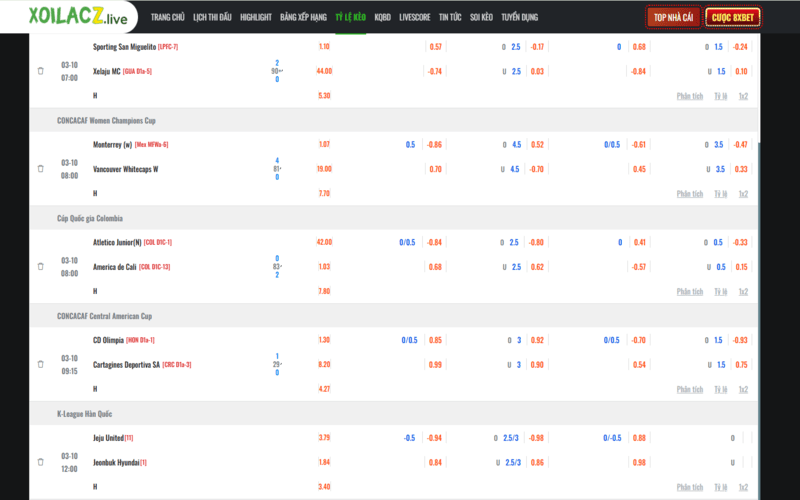Image resolution: width=800 pixels, height=500 pixels.
Task: Open the Trang Chủ menu item
Action: (x=167, y=18)
